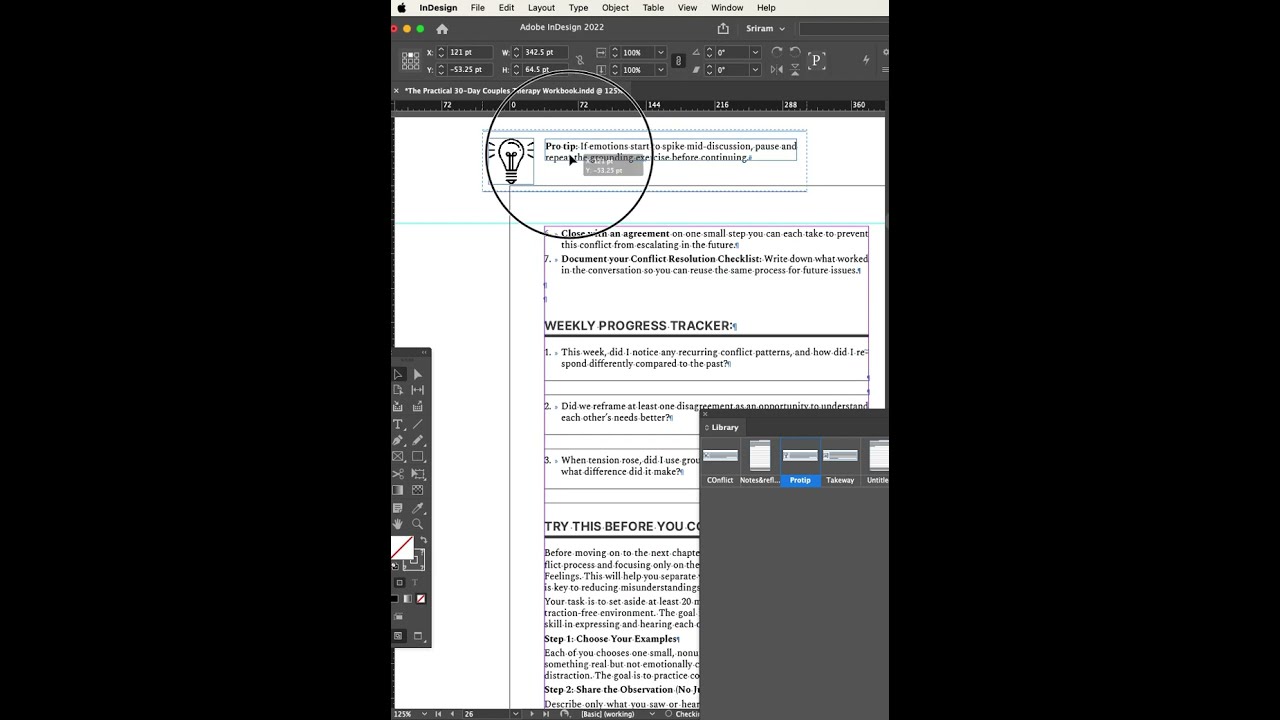This screenshot has height=720, width=1280.
Task: Apply gradient swatch button
Action: coord(407,599)
